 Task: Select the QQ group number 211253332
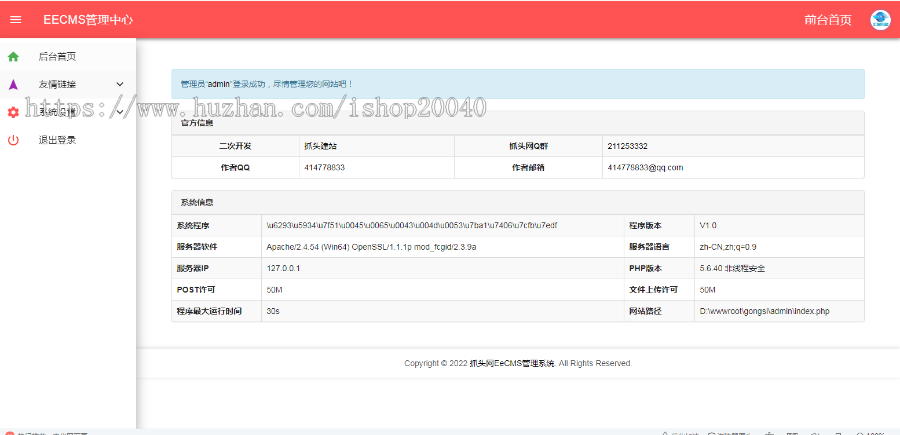627,146
